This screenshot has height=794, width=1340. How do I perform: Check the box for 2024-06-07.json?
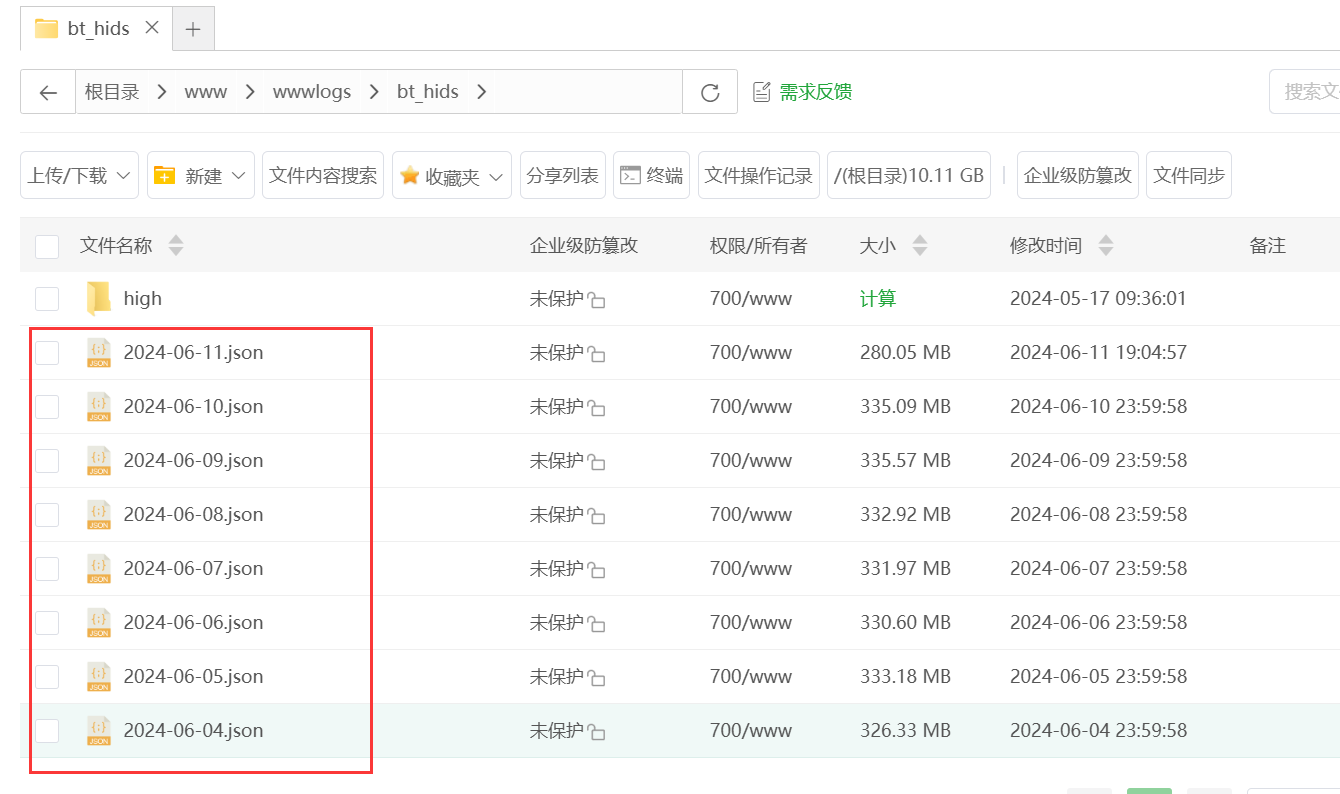click(x=47, y=568)
